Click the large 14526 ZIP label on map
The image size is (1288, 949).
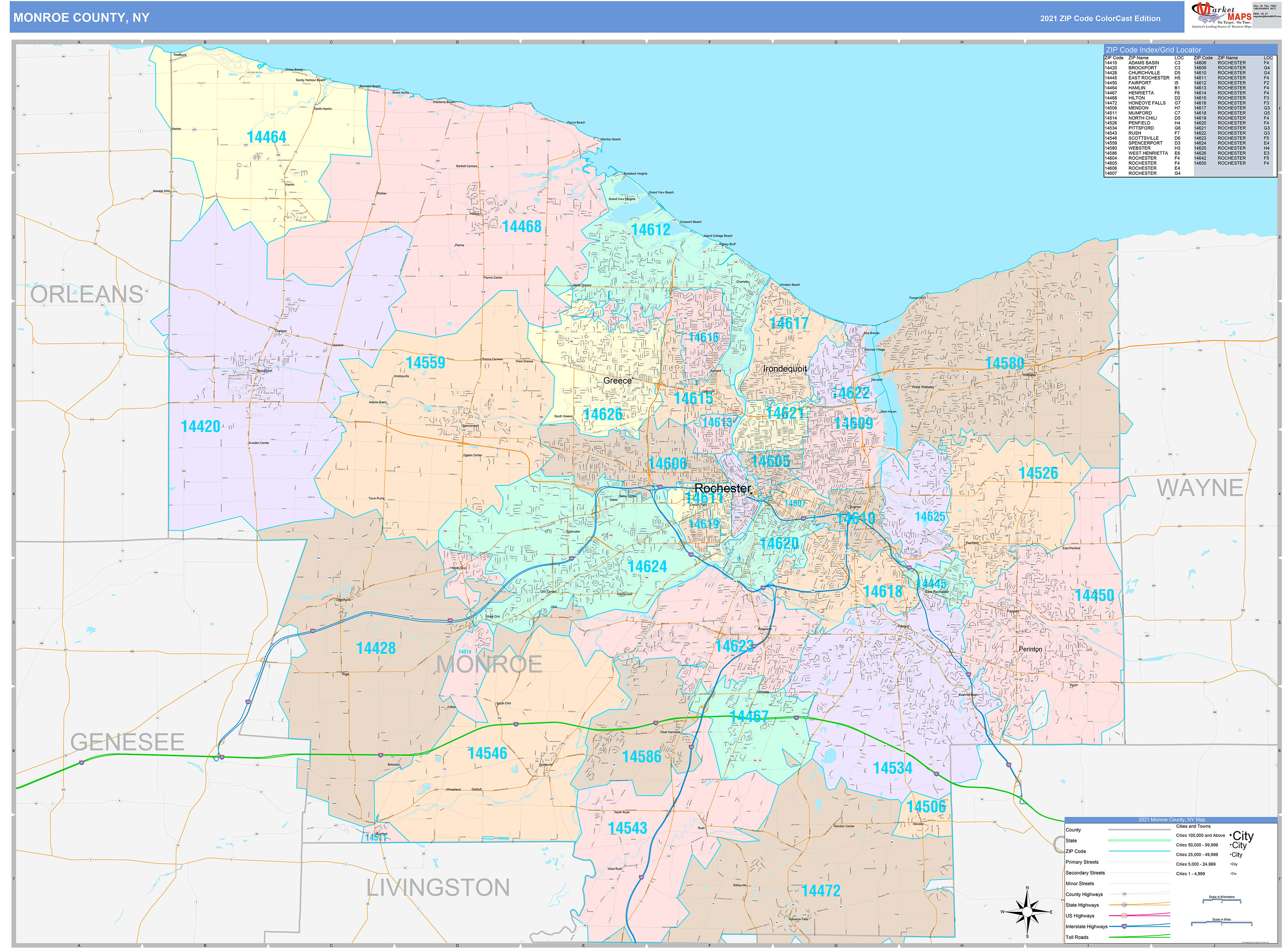point(1038,473)
